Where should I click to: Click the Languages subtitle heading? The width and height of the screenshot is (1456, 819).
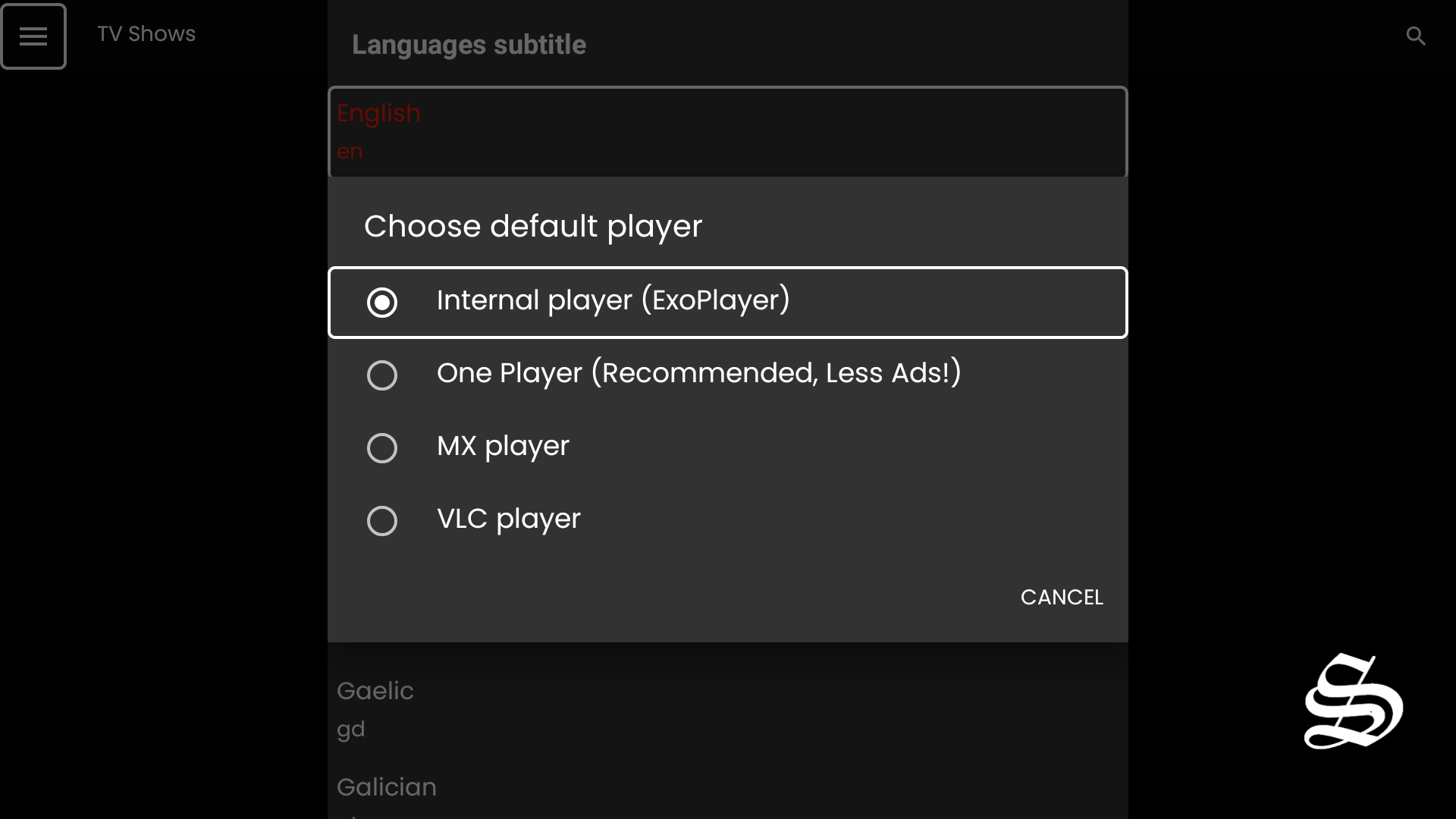(x=469, y=45)
